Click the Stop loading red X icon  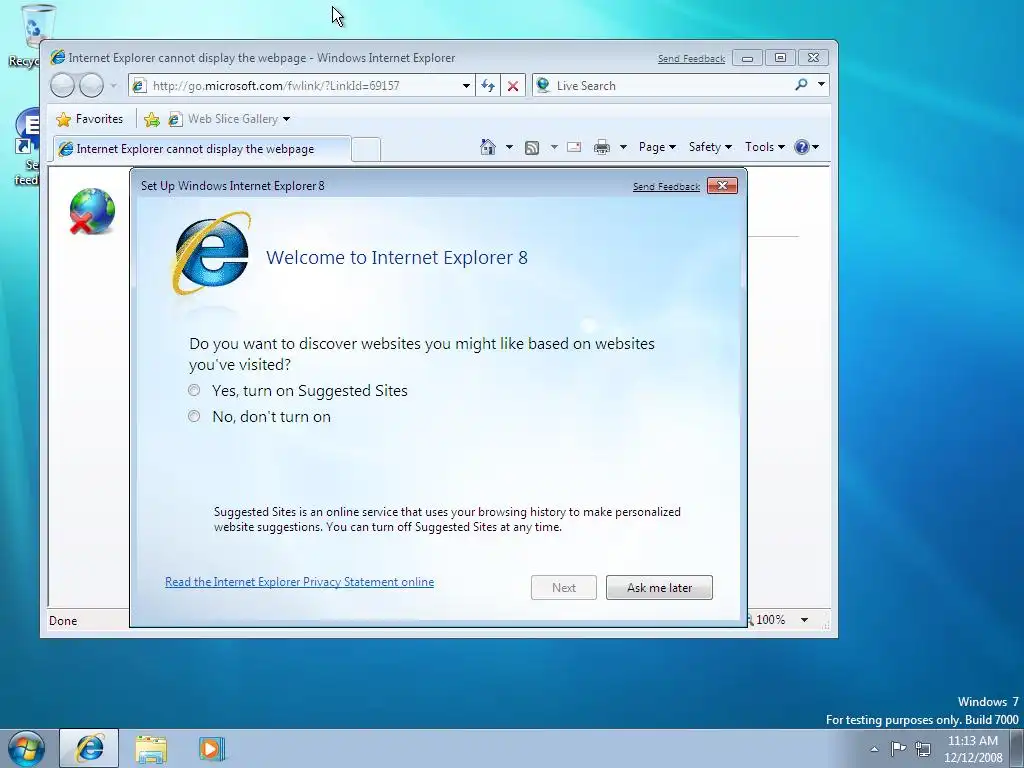coord(513,86)
